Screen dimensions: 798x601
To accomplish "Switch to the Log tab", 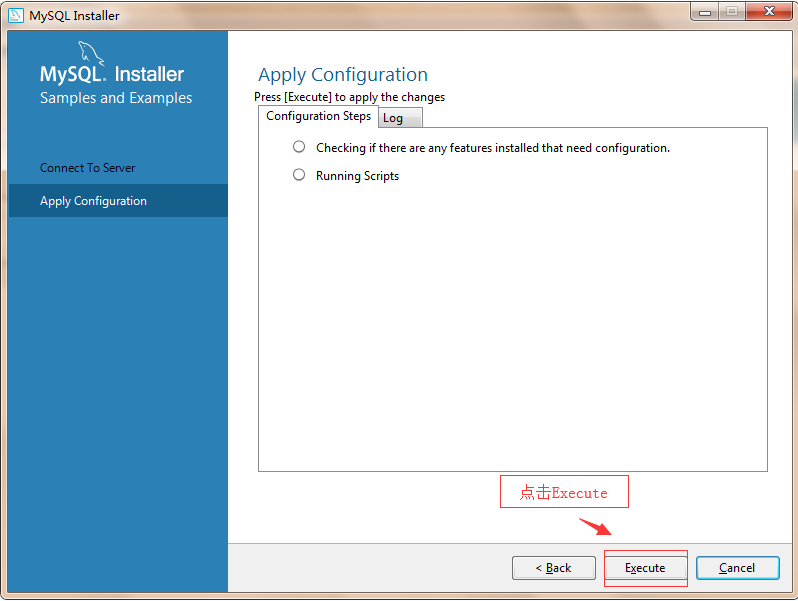I will pos(400,118).
